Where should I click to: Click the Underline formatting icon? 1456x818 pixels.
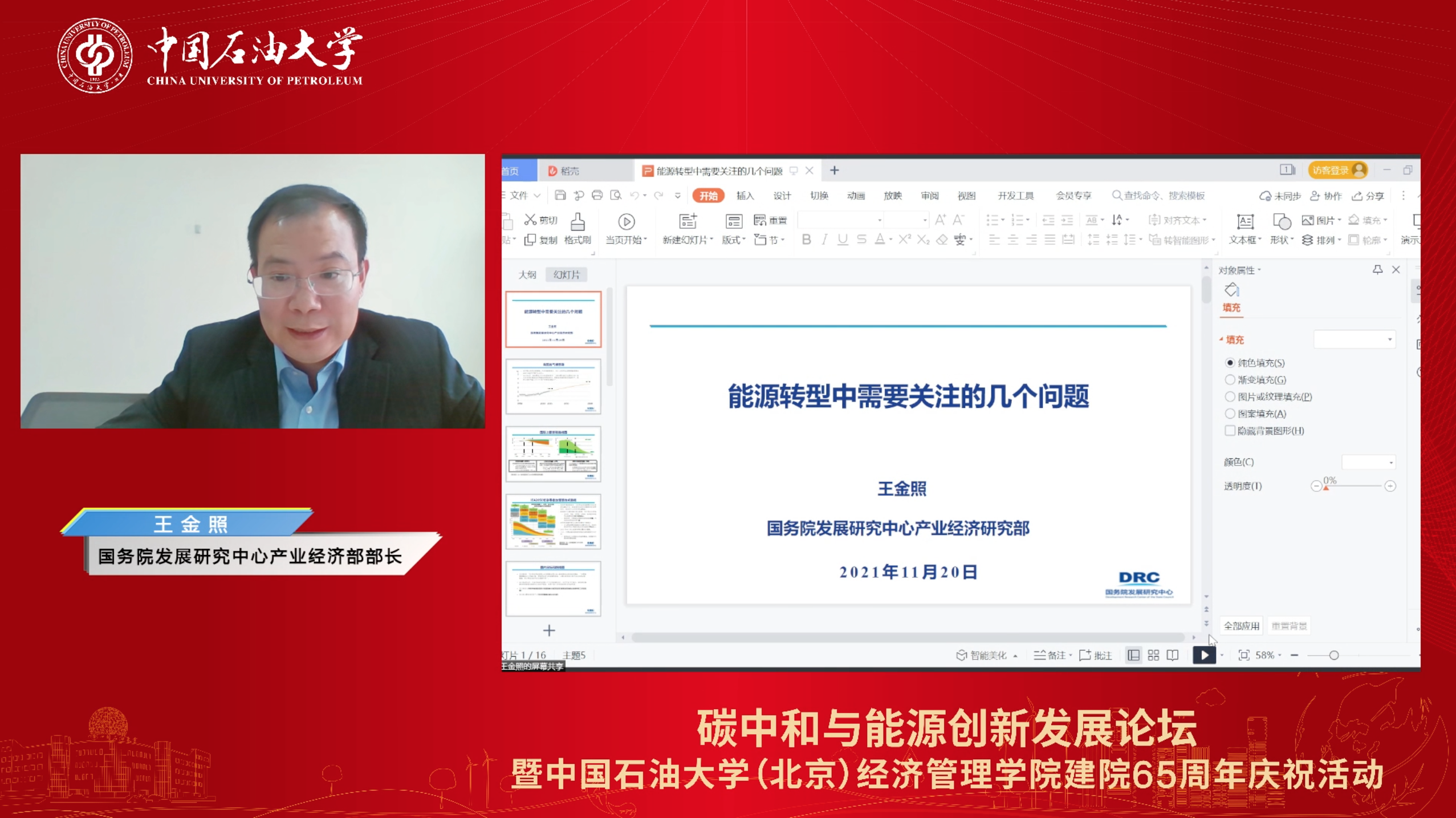point(843,240)
